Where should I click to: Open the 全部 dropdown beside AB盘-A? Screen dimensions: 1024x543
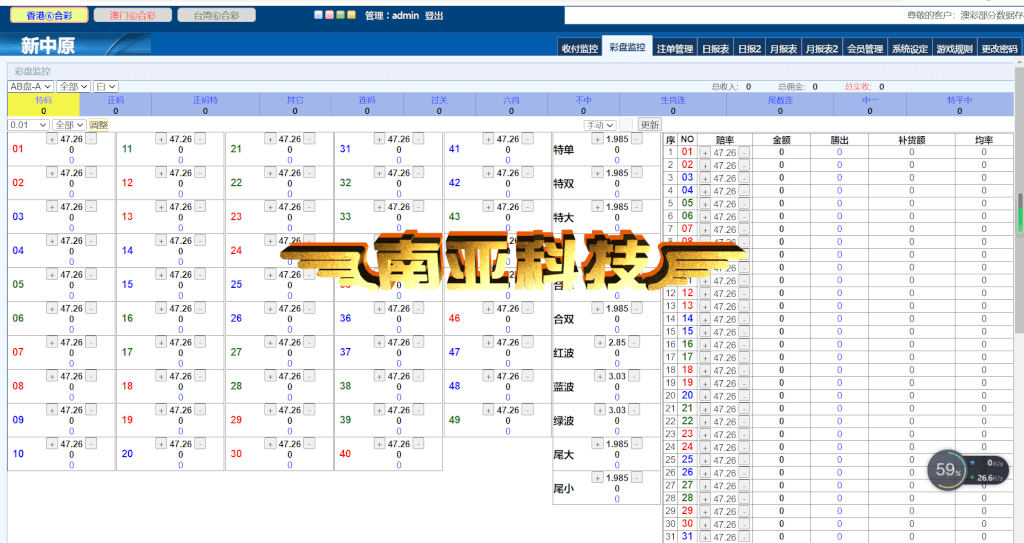(x=73, y=86)
